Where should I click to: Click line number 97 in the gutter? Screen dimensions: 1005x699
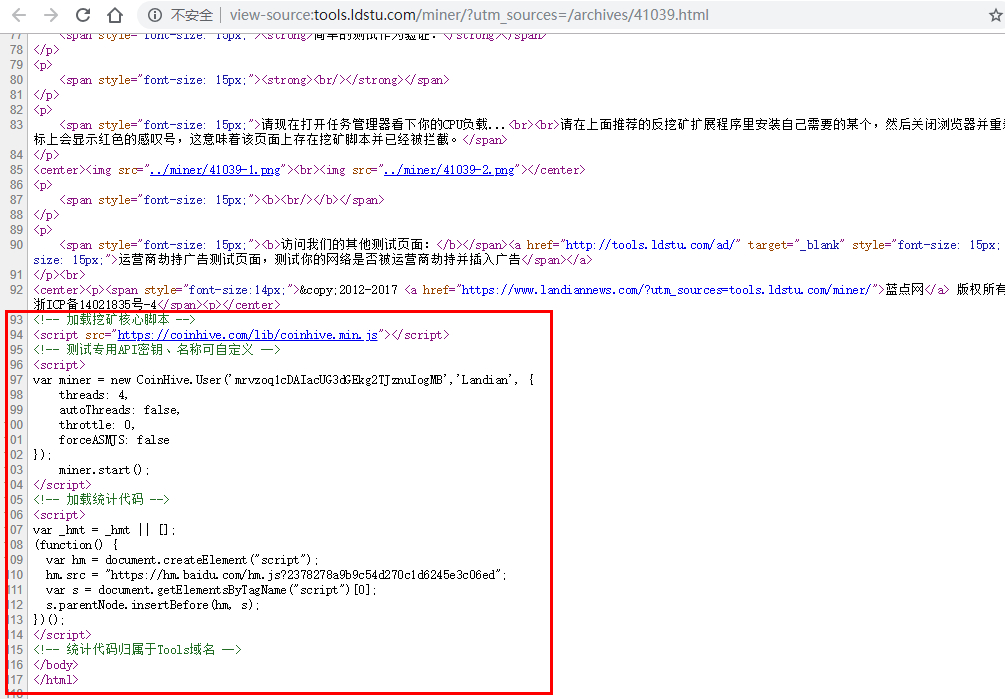16,380
